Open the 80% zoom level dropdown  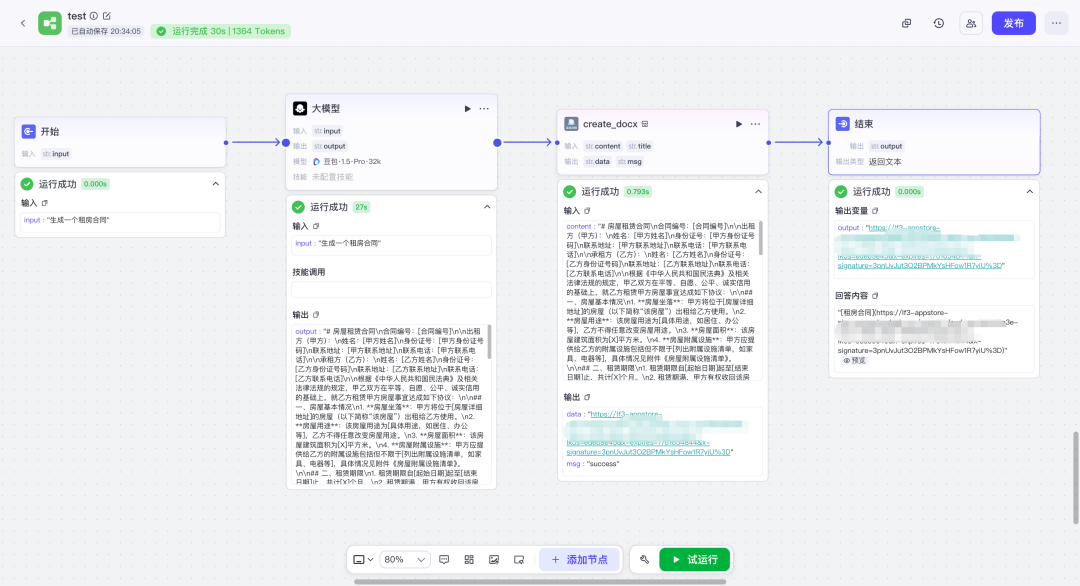(x=406, y=559)
